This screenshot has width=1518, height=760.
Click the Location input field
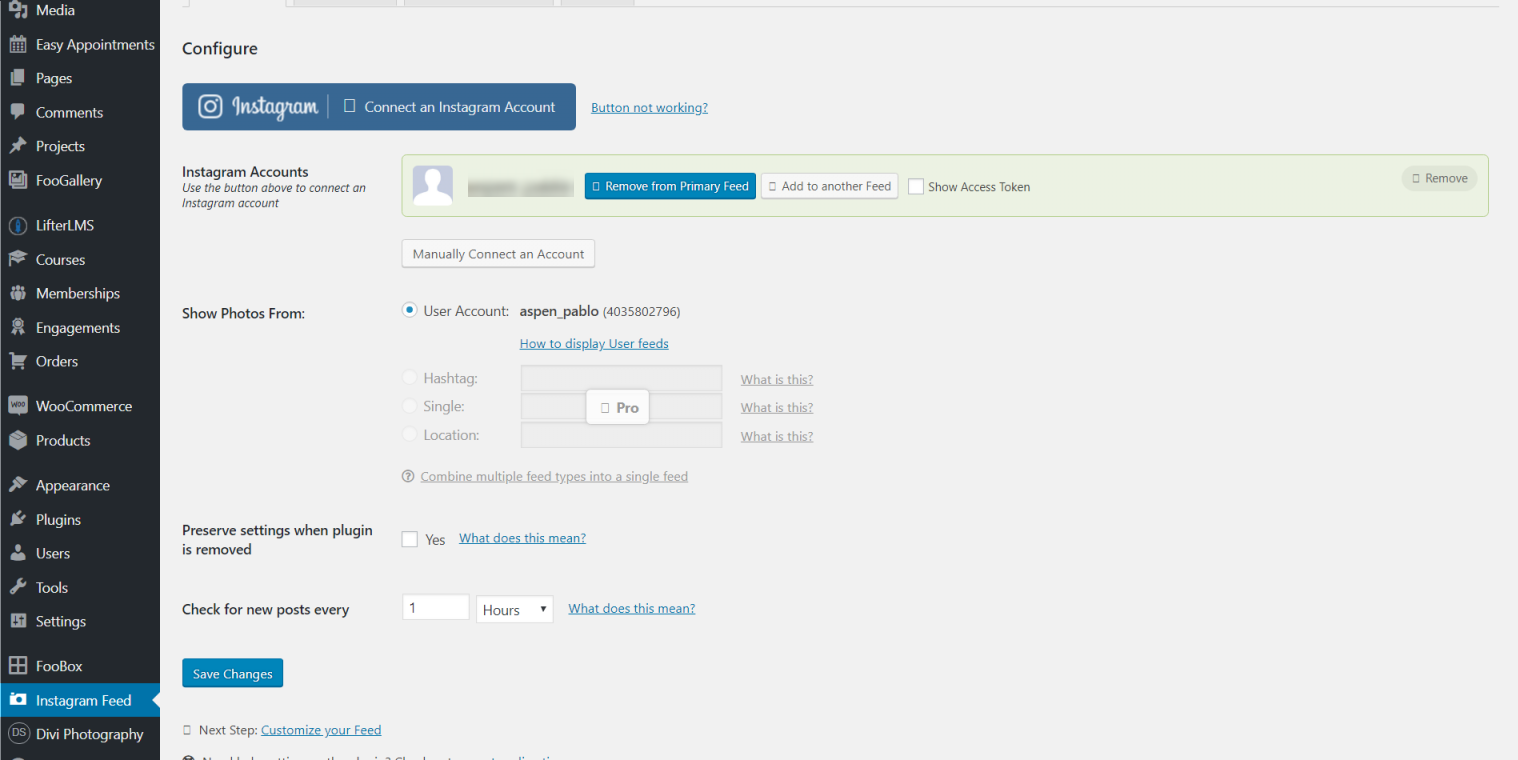pos(621,435)
